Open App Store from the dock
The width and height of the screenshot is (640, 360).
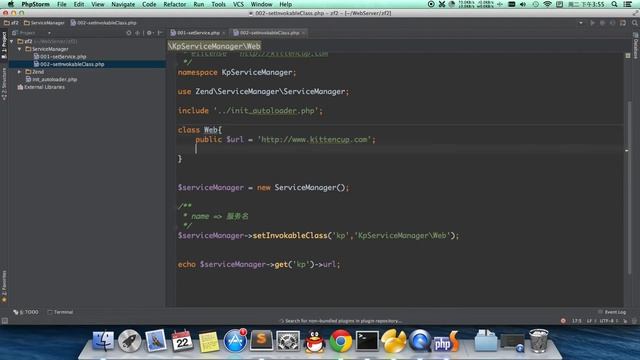click(x=235, y=341)
